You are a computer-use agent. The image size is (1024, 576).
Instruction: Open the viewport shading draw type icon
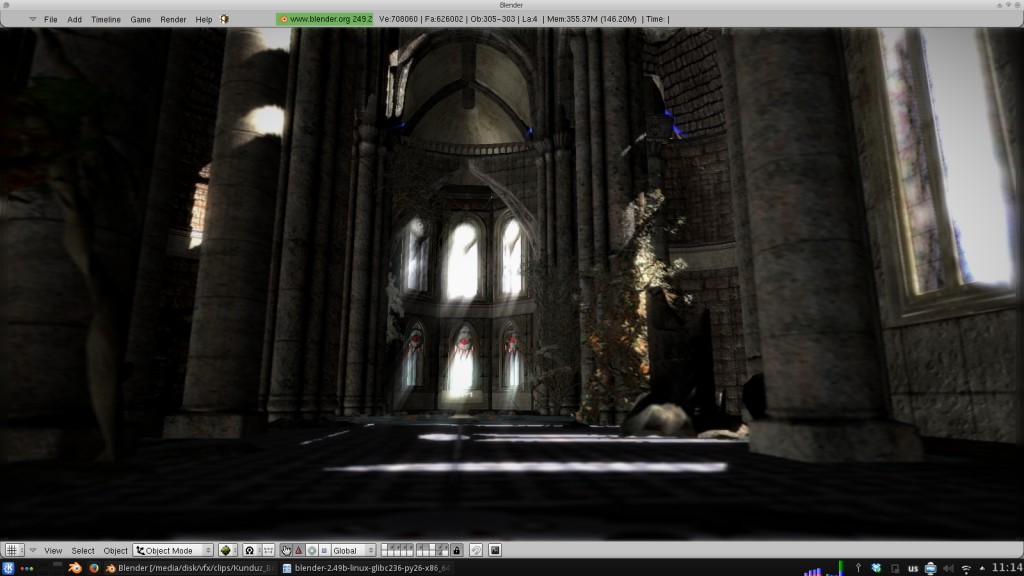click(x=224, y=550)
